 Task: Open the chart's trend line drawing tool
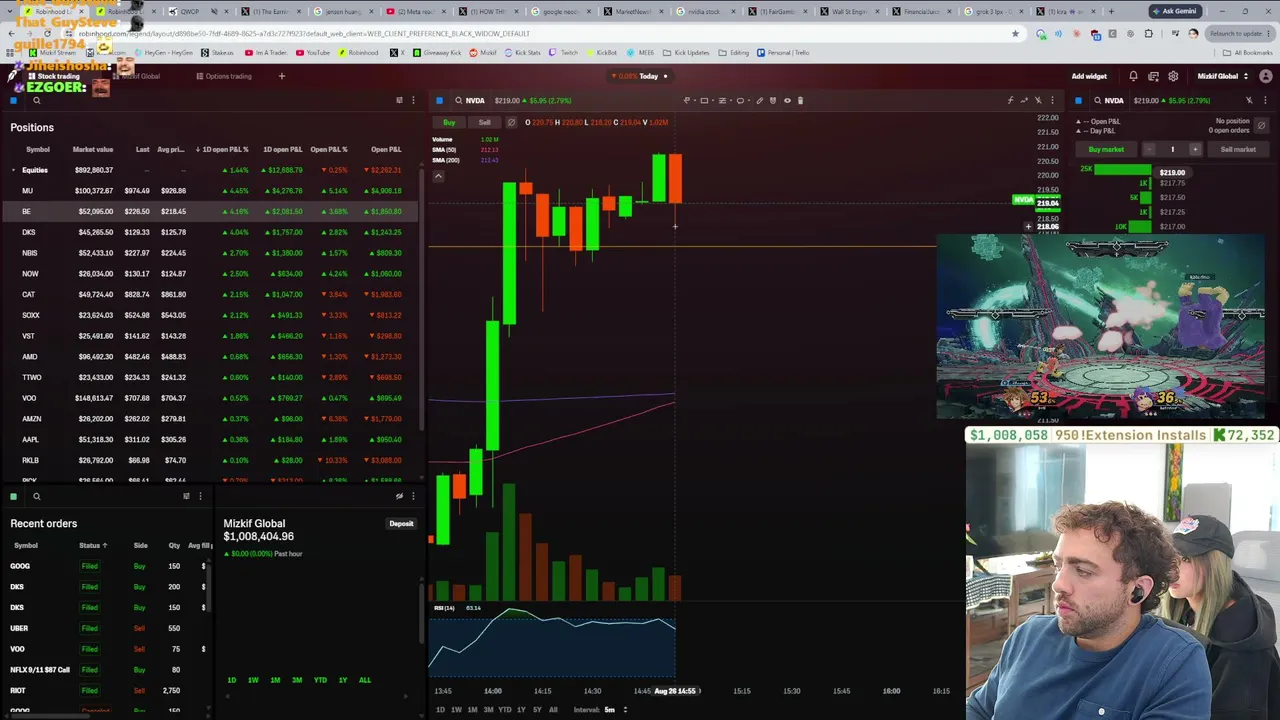pos(687,100)
